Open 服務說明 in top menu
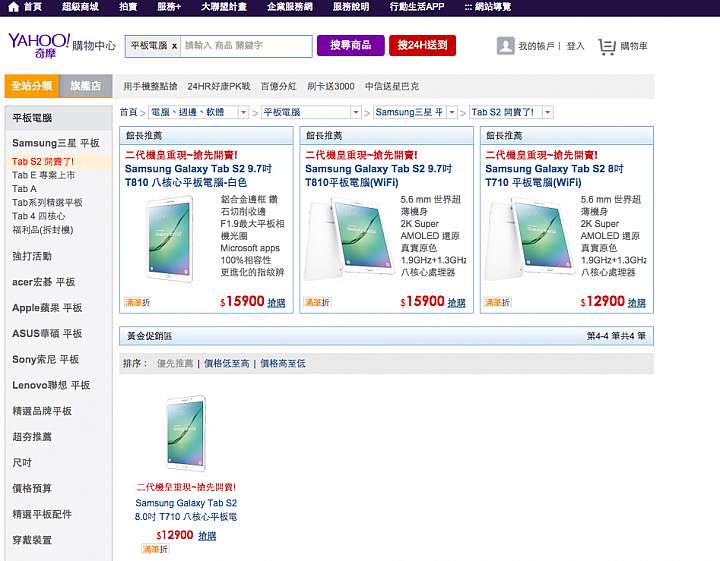 click(x=351, y=7)
